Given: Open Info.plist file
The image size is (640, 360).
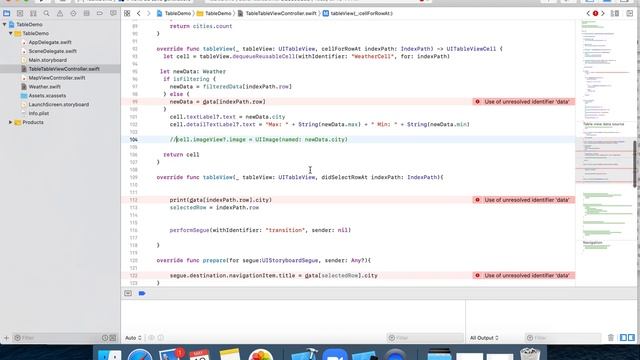Looking at the screenshot, I should tap(38, 113).
